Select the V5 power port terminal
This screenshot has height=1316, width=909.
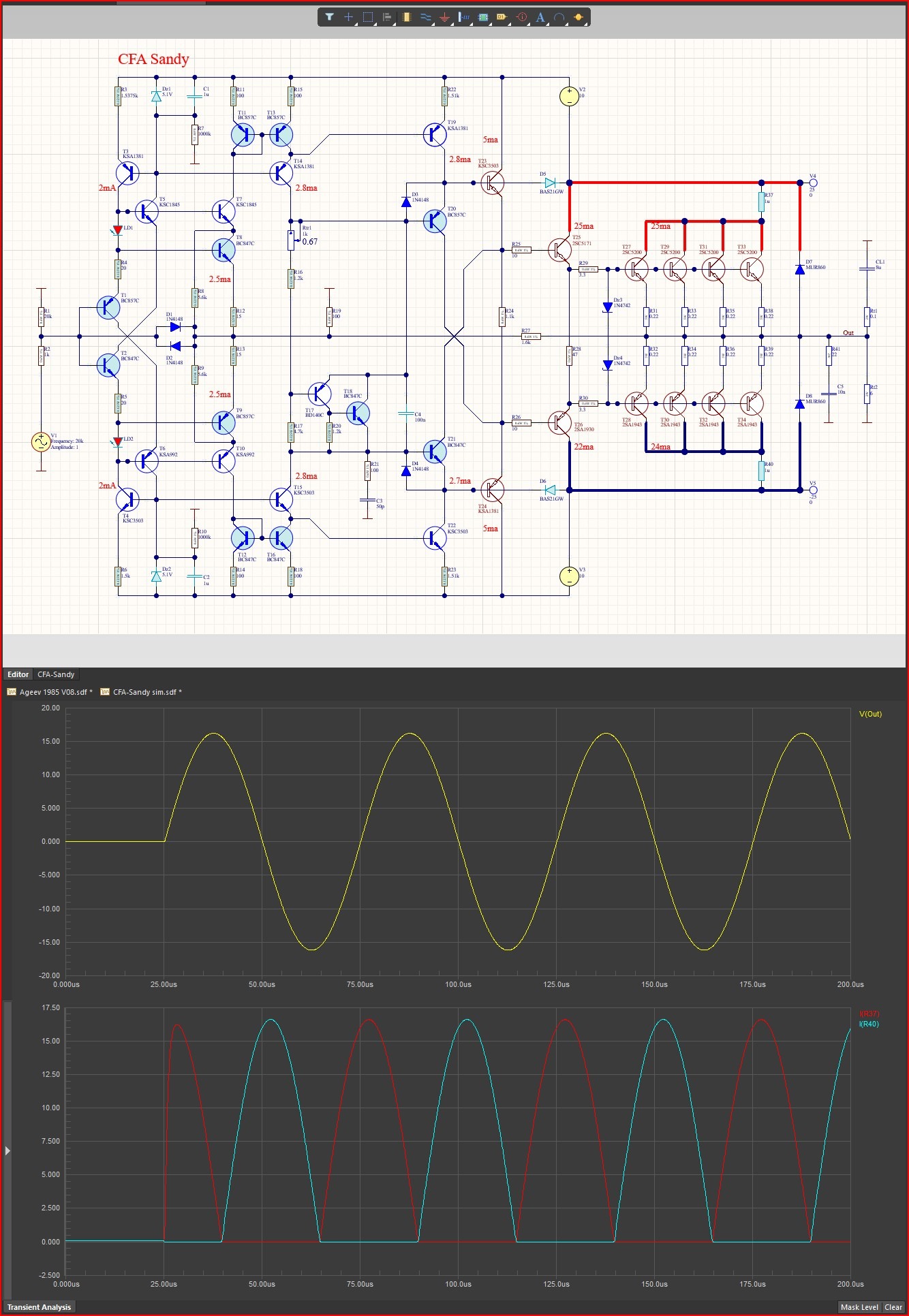(812, 490)
